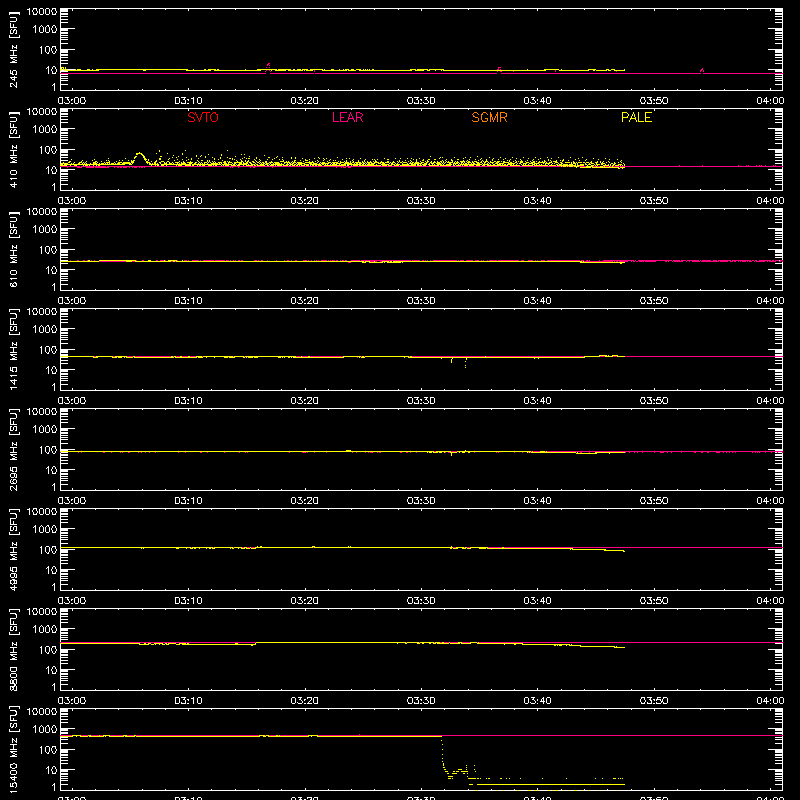Select the 8800 MHz [SFU] axis label
800x800 pixels.
point(13,649)
